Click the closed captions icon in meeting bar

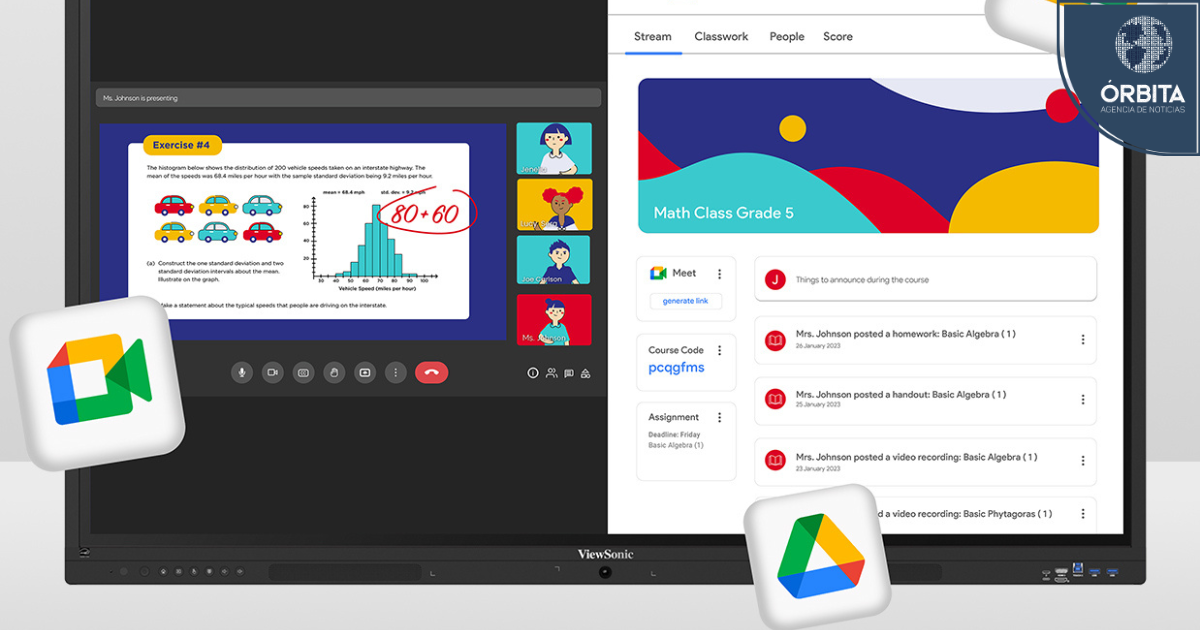pyautogui.click(x=303, y=373)
